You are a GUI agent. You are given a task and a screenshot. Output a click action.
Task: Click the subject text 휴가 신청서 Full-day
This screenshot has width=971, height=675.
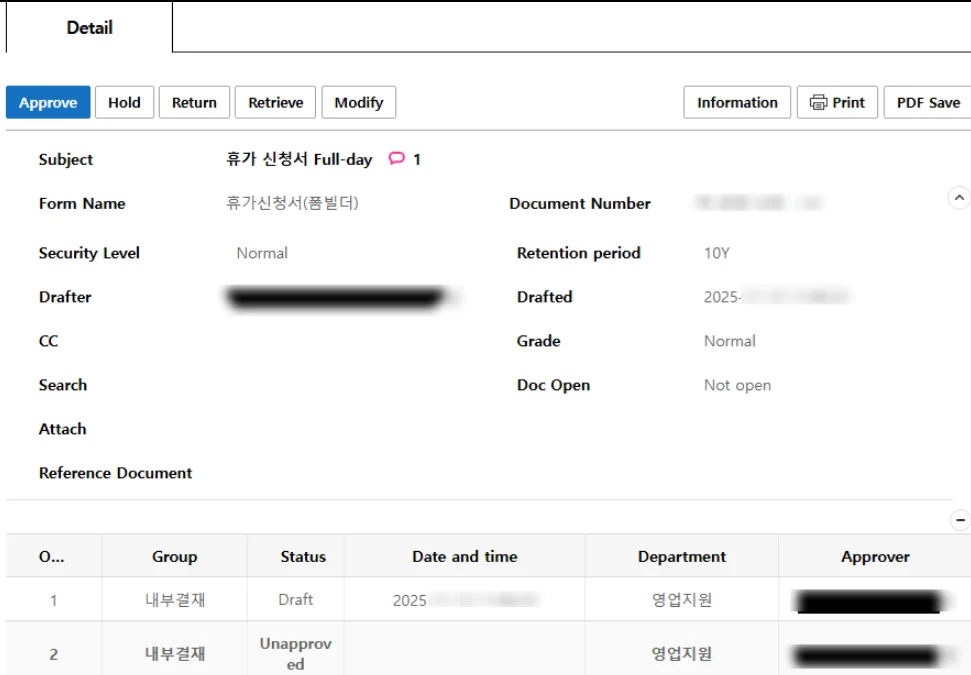pyautogui.click(x=299, y=159)
